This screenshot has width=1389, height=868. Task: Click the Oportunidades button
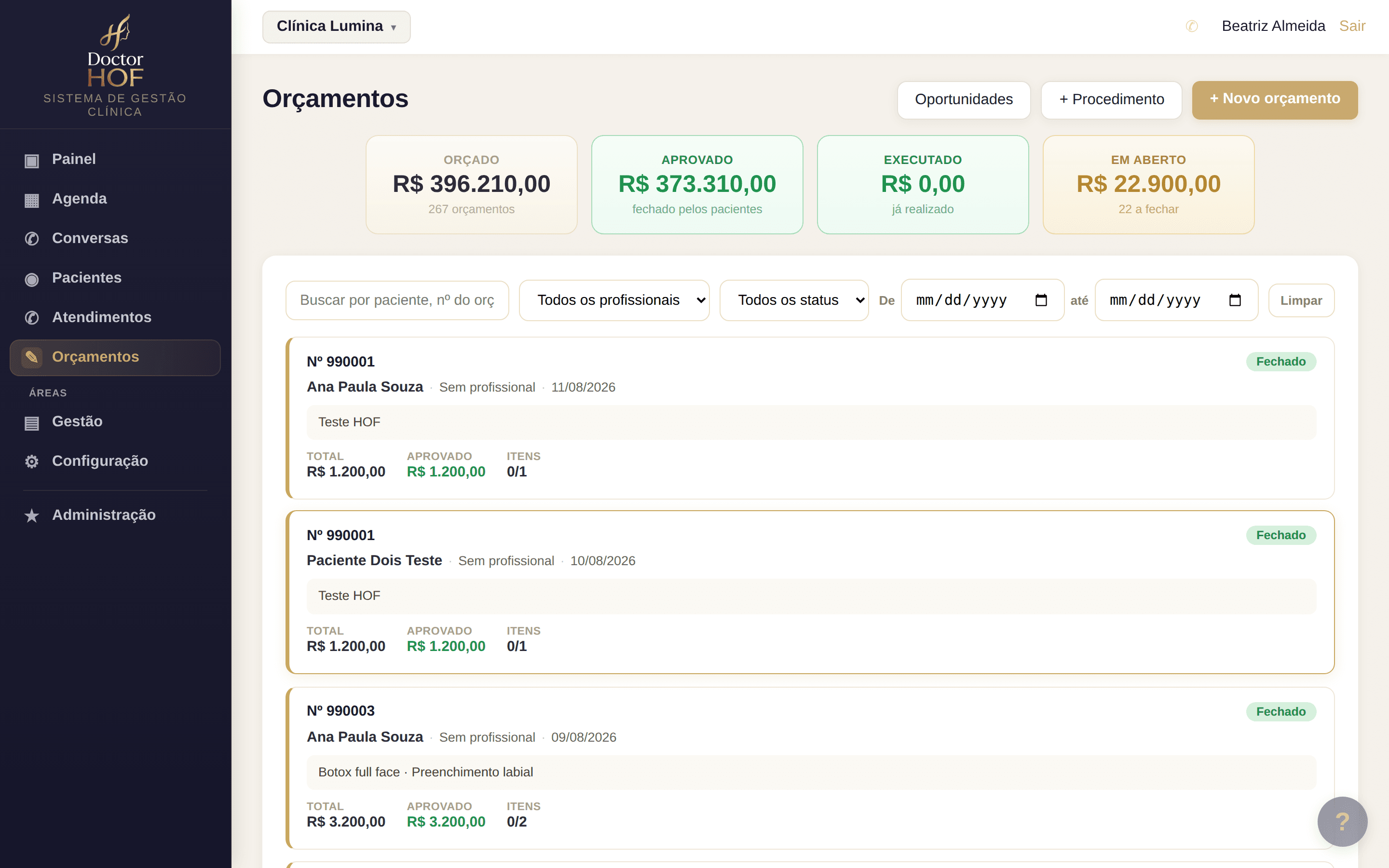tap(964, 100)
